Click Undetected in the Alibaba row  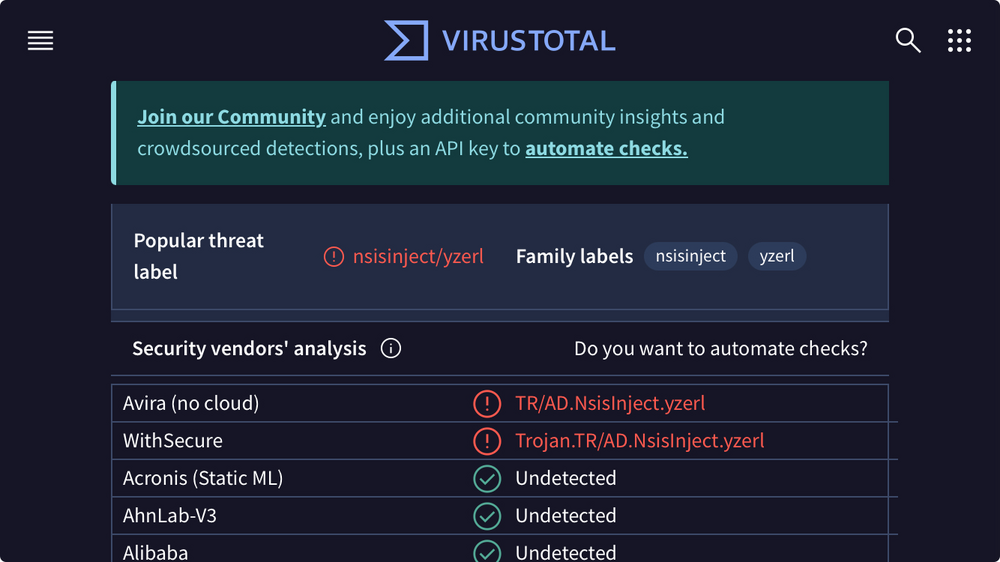click(566, 552)
